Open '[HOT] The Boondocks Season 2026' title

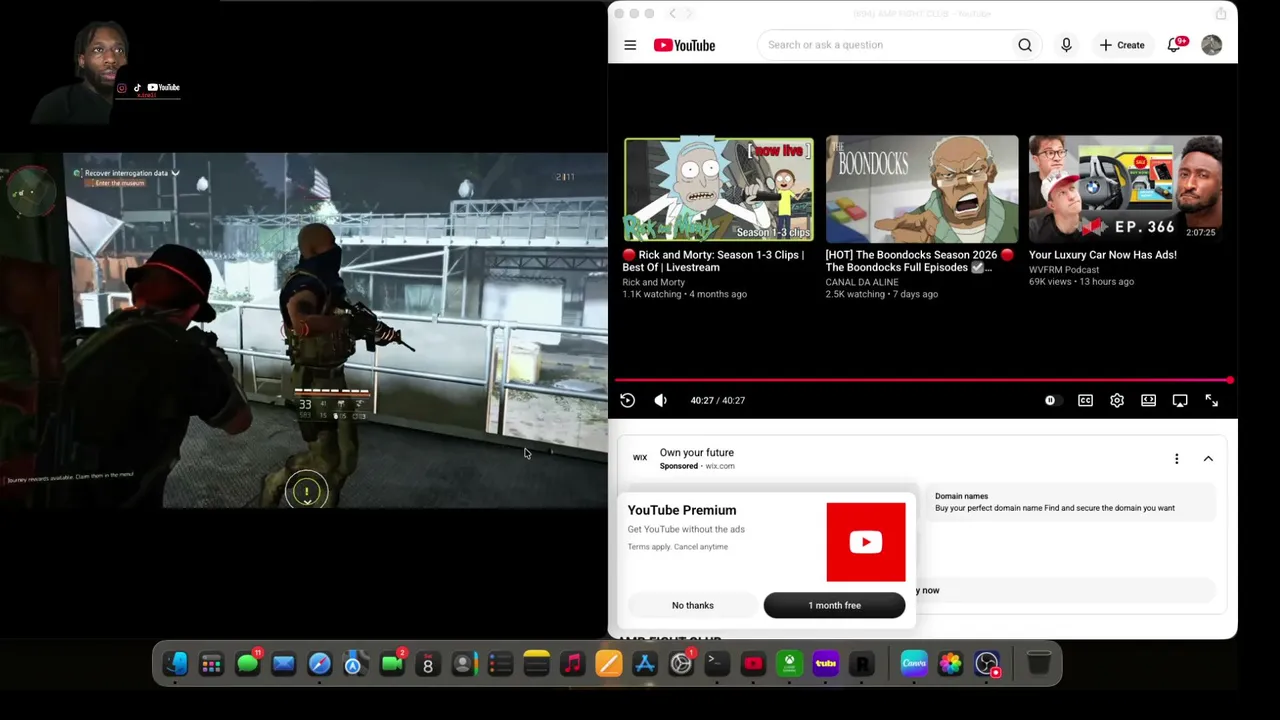[x=919, y=261]
